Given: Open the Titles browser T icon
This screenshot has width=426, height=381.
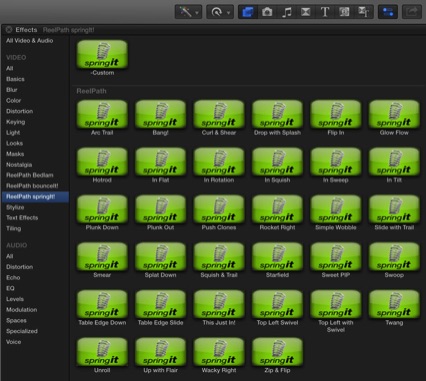Looking at the screenshot, I should pyautogui.click(x=325, y=12).
